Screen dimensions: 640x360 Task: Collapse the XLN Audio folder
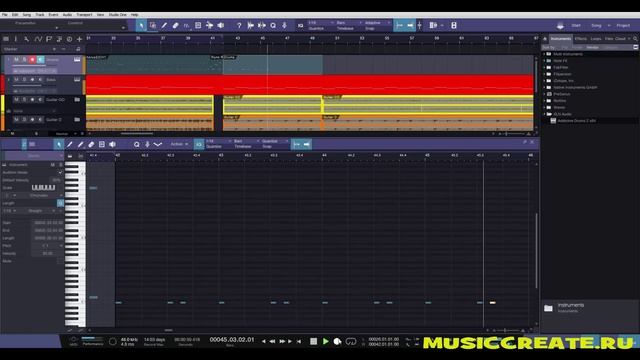(544, 114)
